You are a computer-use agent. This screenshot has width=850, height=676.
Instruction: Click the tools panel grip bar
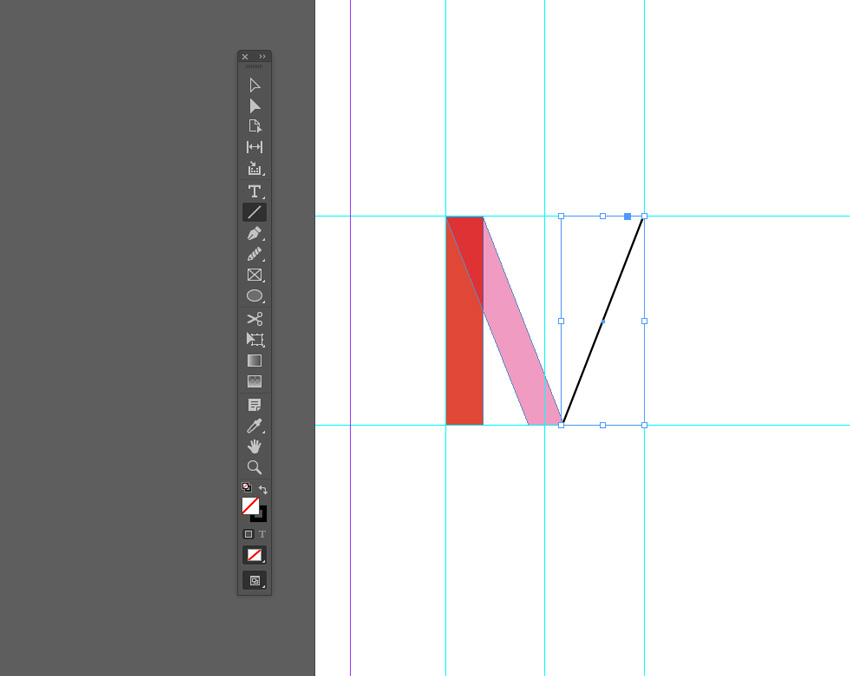click(254, 66)
